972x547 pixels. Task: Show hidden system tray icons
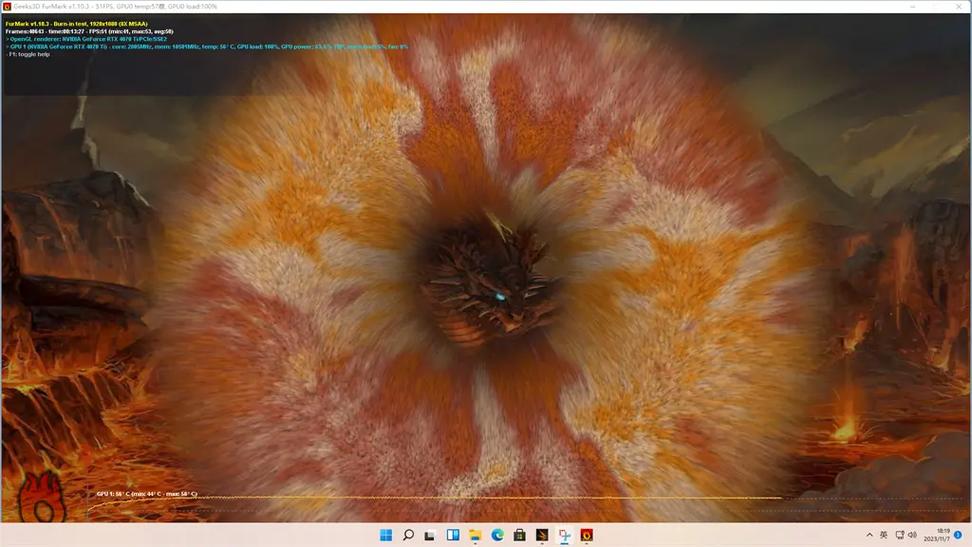pos(869,535)
